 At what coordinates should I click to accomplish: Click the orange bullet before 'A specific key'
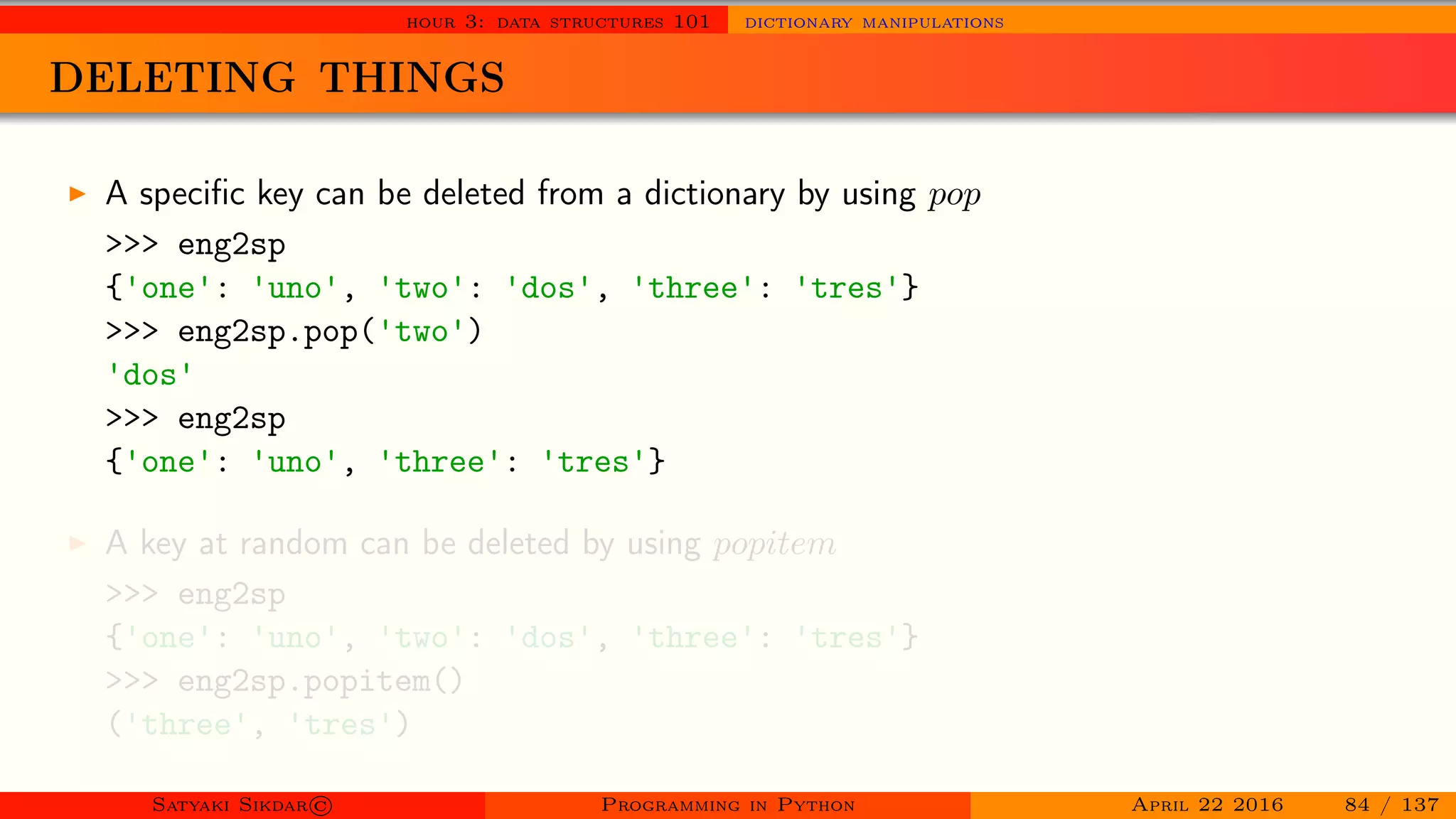pyautogui.click(x=77, y=193)
